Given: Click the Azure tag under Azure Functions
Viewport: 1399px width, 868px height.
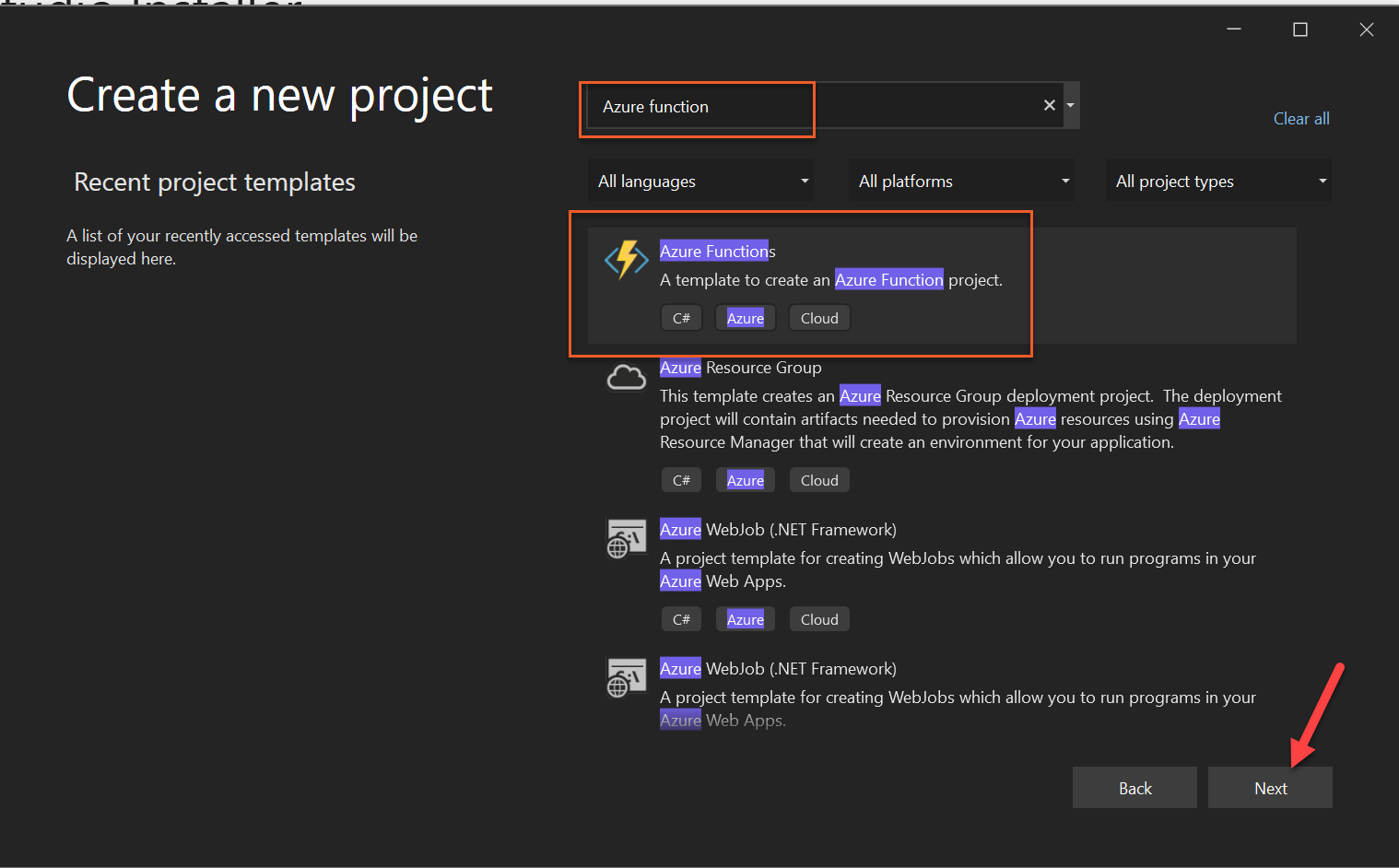Looking at the screenshot, I should tap(746, 318).
